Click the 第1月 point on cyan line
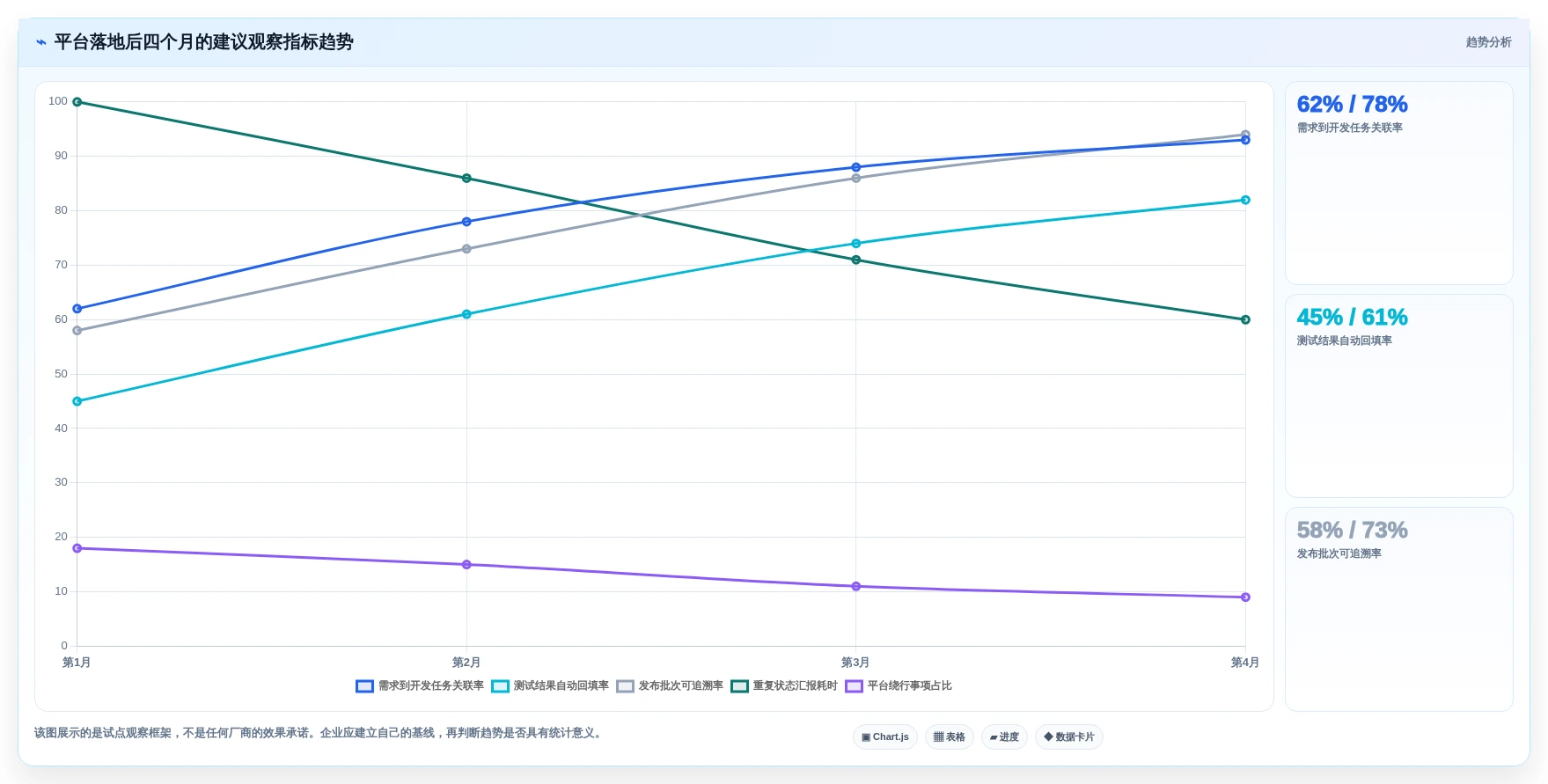 coord(77,401)
